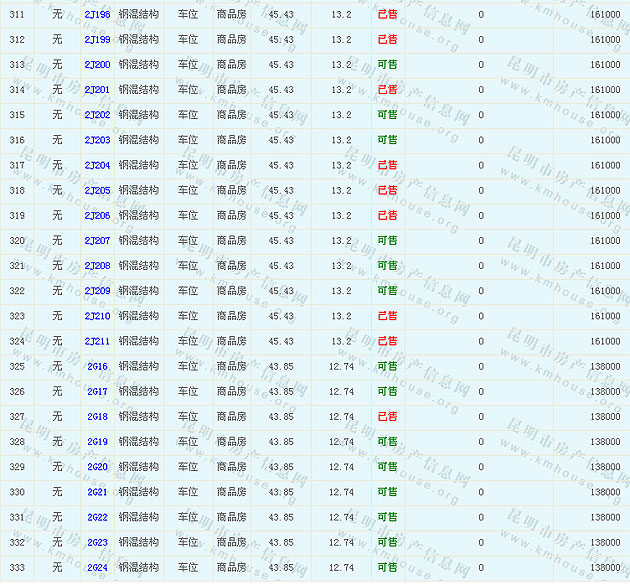The image size is (630, 585).
Task: Open the 2J207 unit link
Action: pos(97,240)
